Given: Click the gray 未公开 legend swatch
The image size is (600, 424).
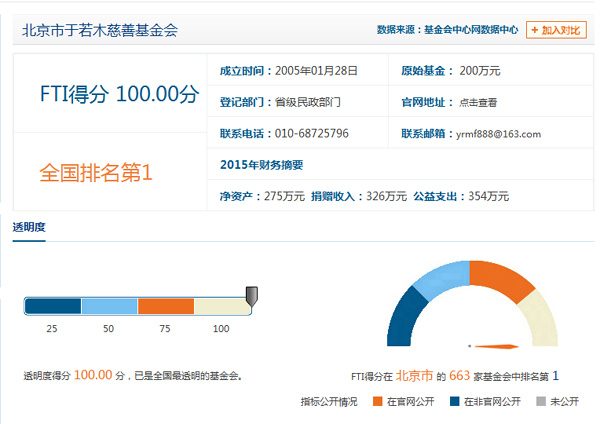Looking at the screenshot, I should (541, 401).
